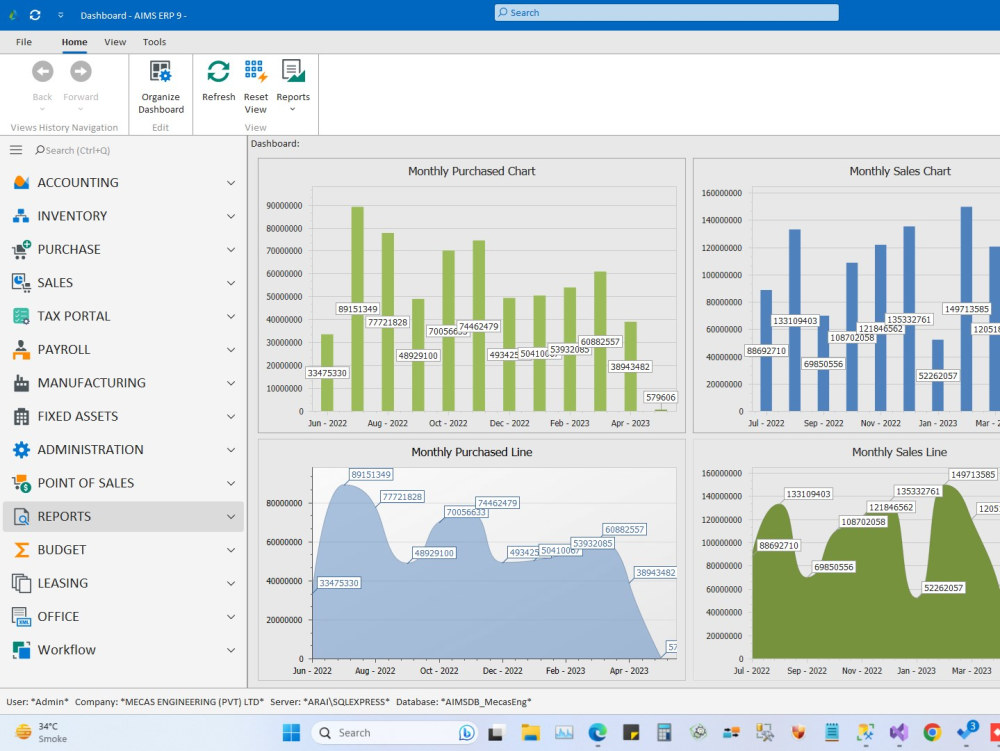Viewport: 1000px width, 751px height.
Task: Expand the REPORTS section chevron
Action: (x=231, y=517)
